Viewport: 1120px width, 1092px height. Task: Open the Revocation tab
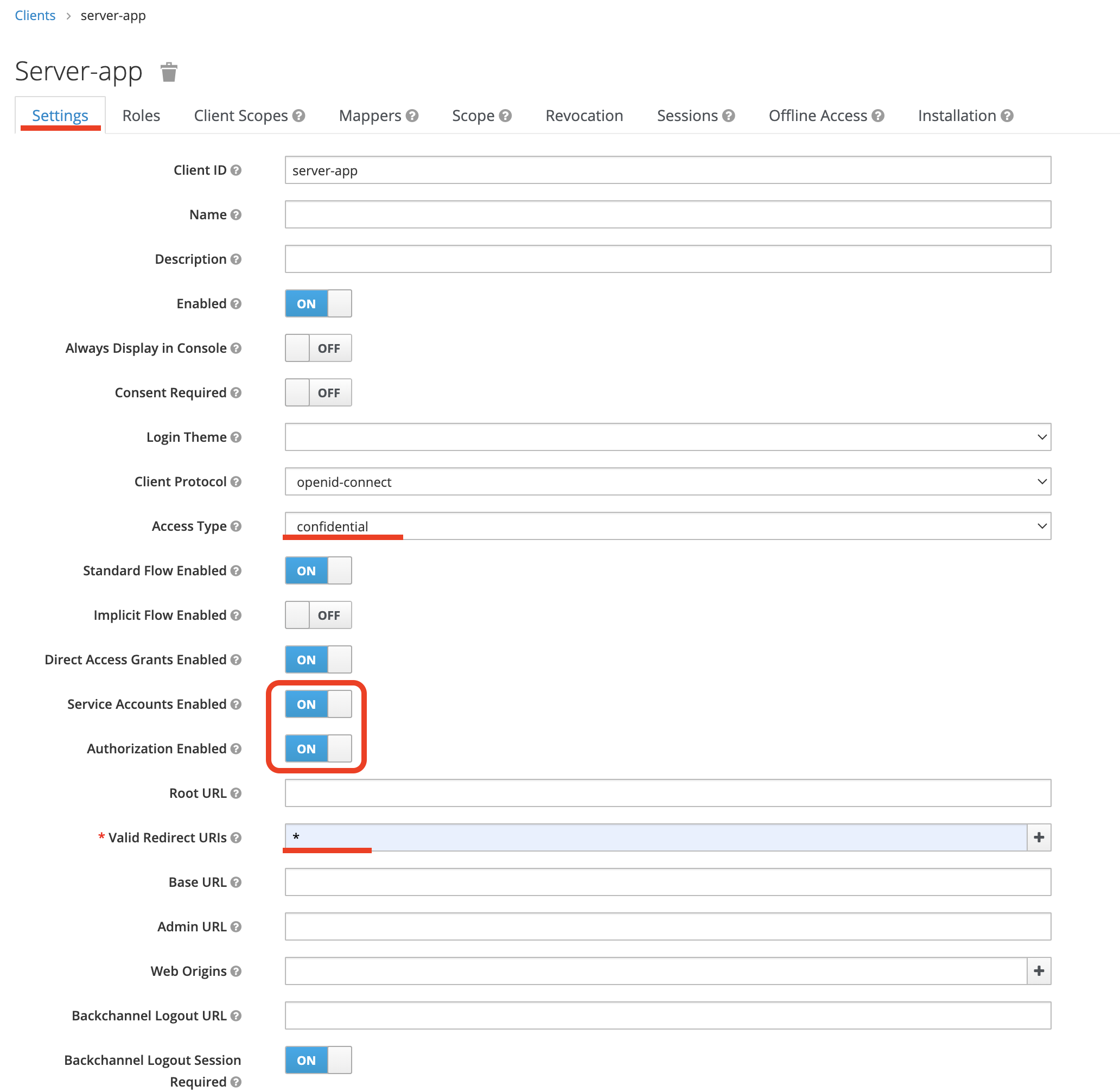[584, 116]
